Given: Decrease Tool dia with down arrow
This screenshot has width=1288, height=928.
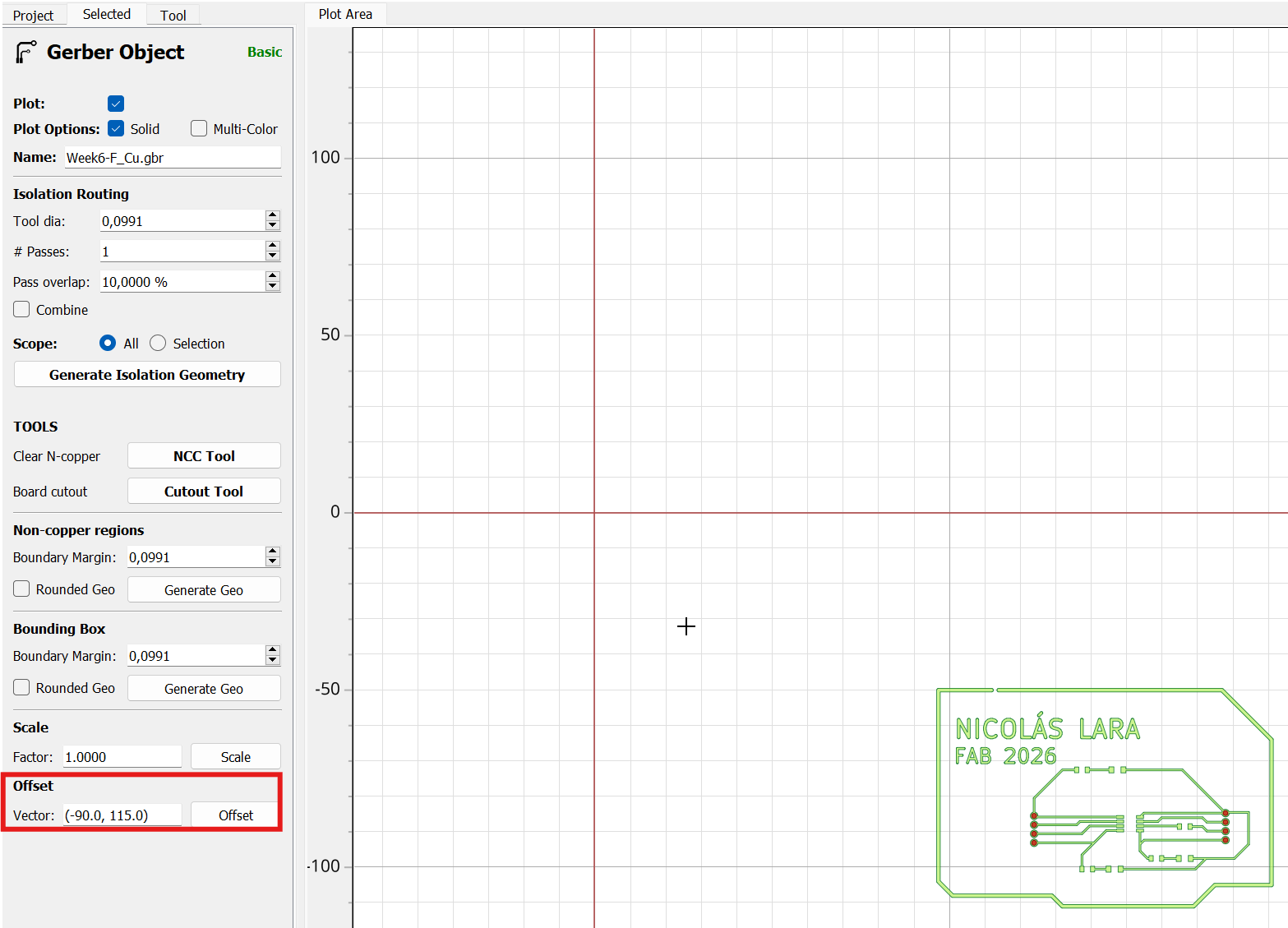Looking at the screenshot, I should pyautogui.click(x=273, y=226).
